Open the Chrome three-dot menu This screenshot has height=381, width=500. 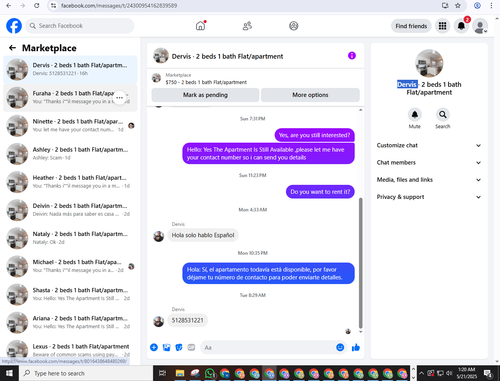pyautogui.click(x=491, y=5)
